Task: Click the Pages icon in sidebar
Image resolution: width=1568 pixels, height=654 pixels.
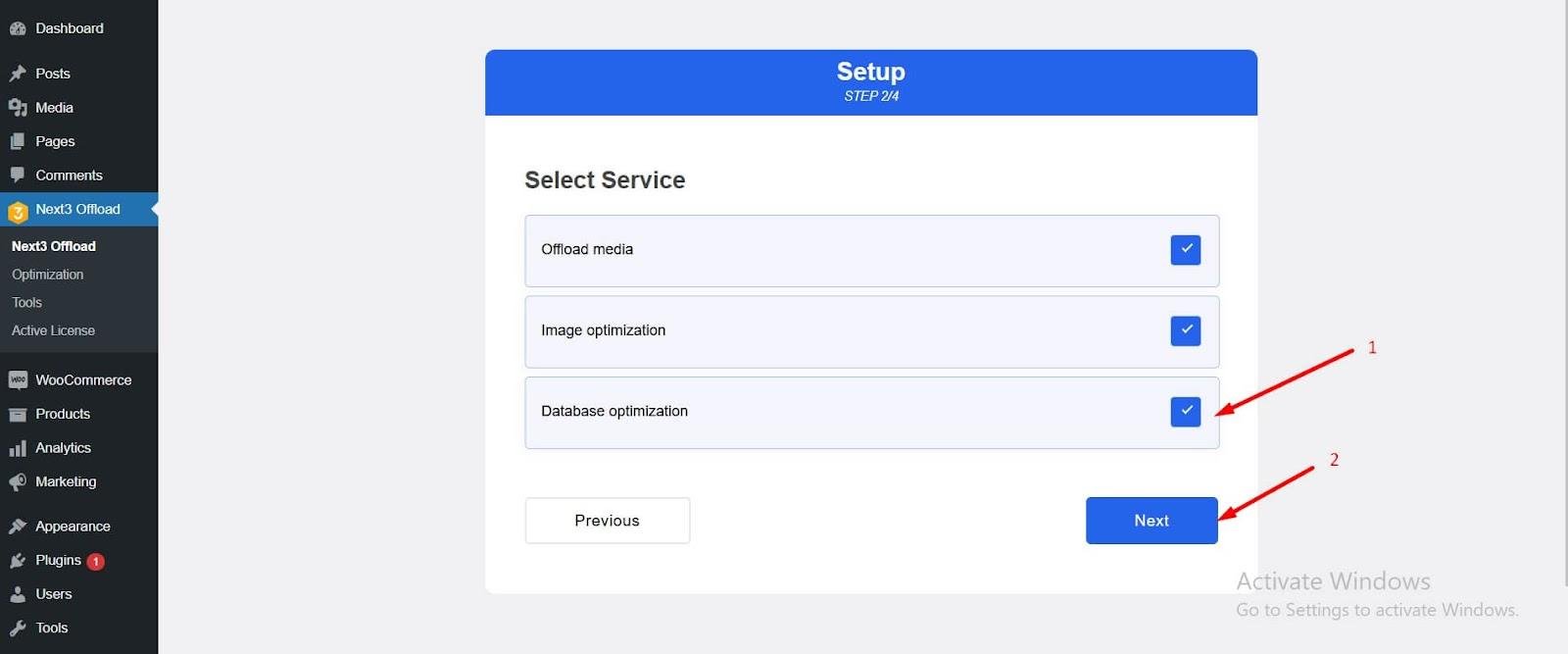Action: point(18,141)
